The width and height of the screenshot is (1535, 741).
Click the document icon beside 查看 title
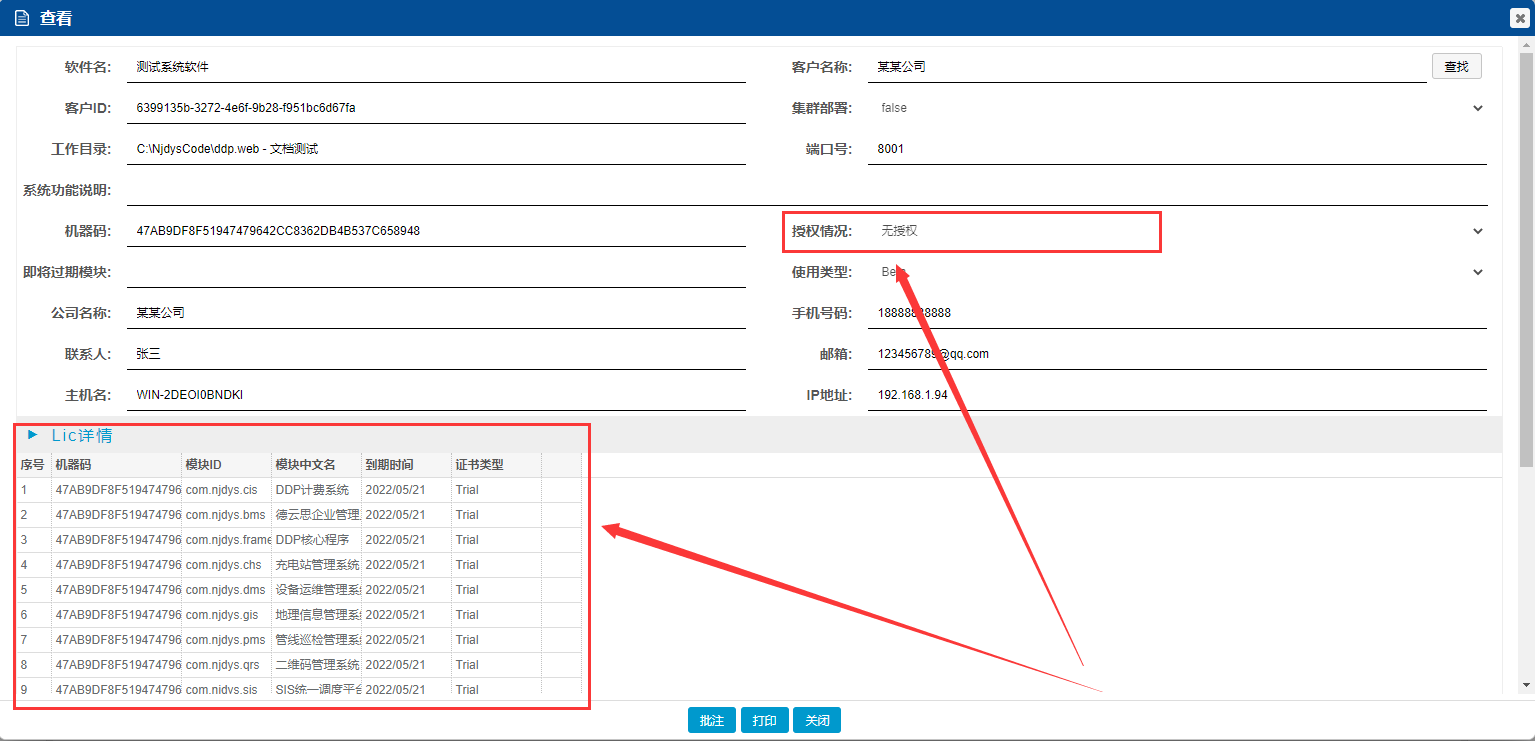coord(21,18)
